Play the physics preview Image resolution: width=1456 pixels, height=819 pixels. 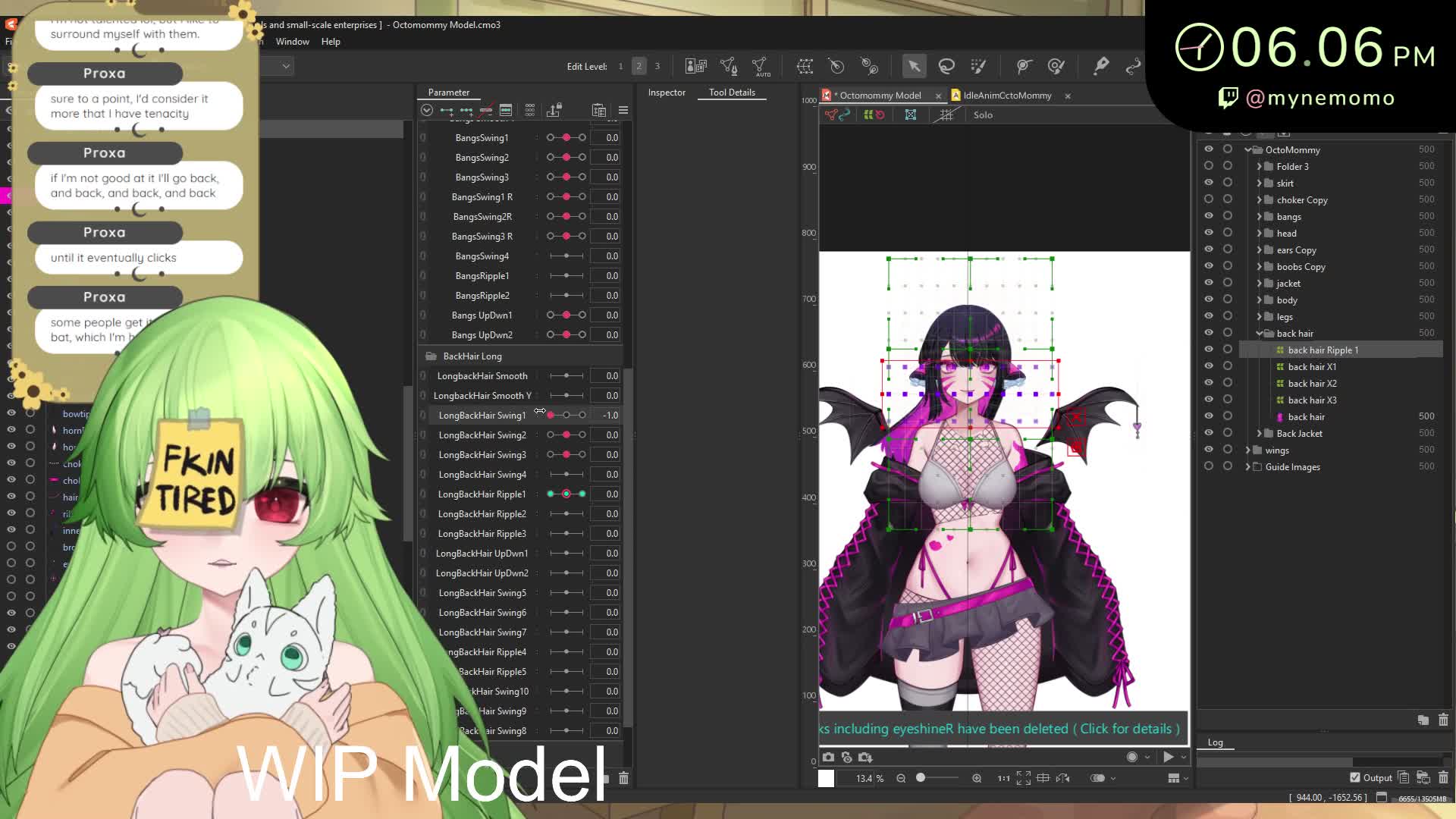point(1168,757)
